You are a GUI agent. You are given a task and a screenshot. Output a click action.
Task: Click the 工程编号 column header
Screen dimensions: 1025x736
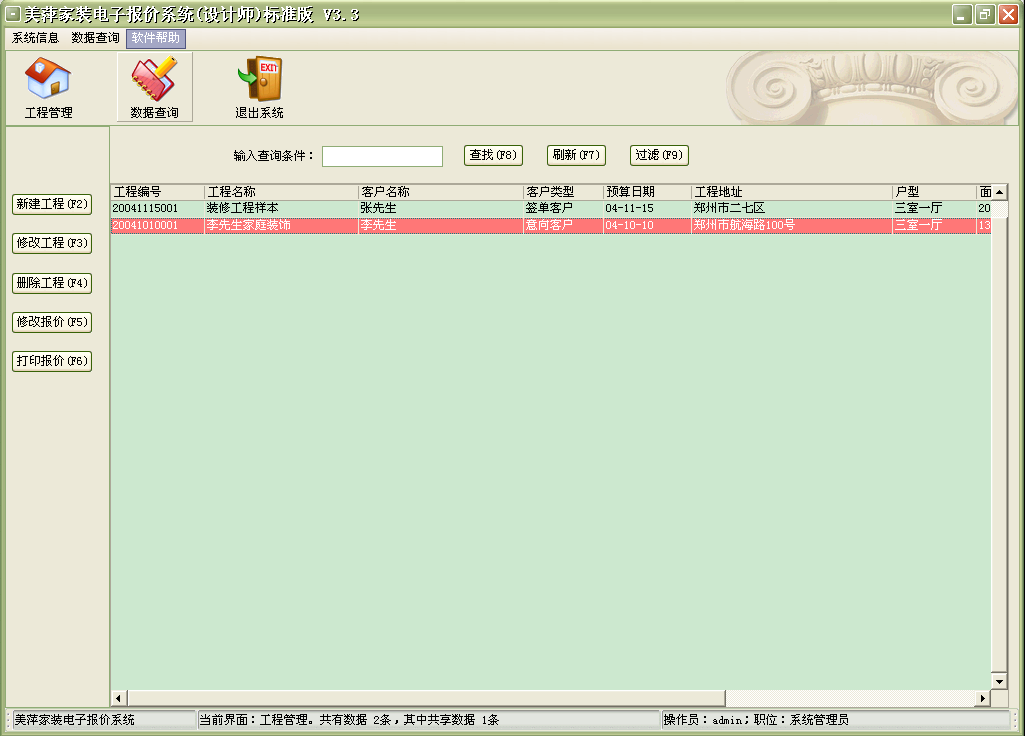158,192
